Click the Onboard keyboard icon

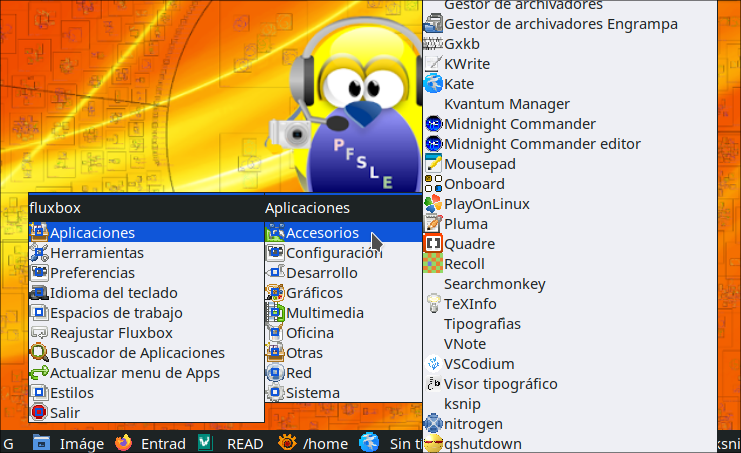[x=433, y=183]
